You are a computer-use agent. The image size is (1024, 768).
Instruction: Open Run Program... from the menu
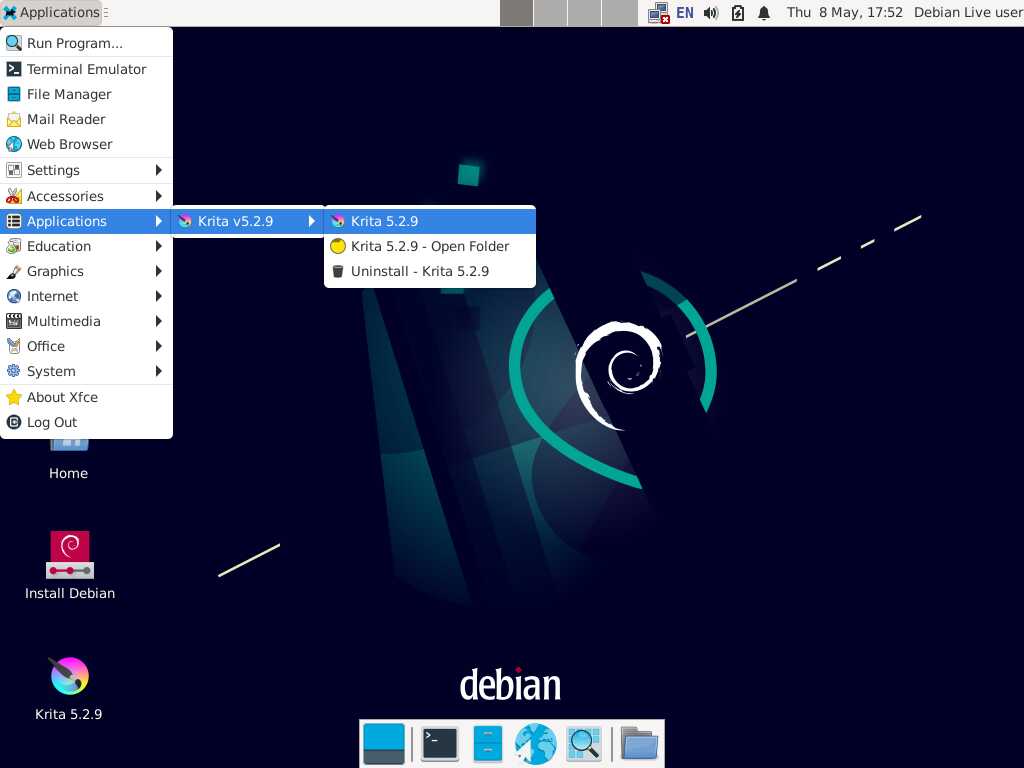[86, 43]
